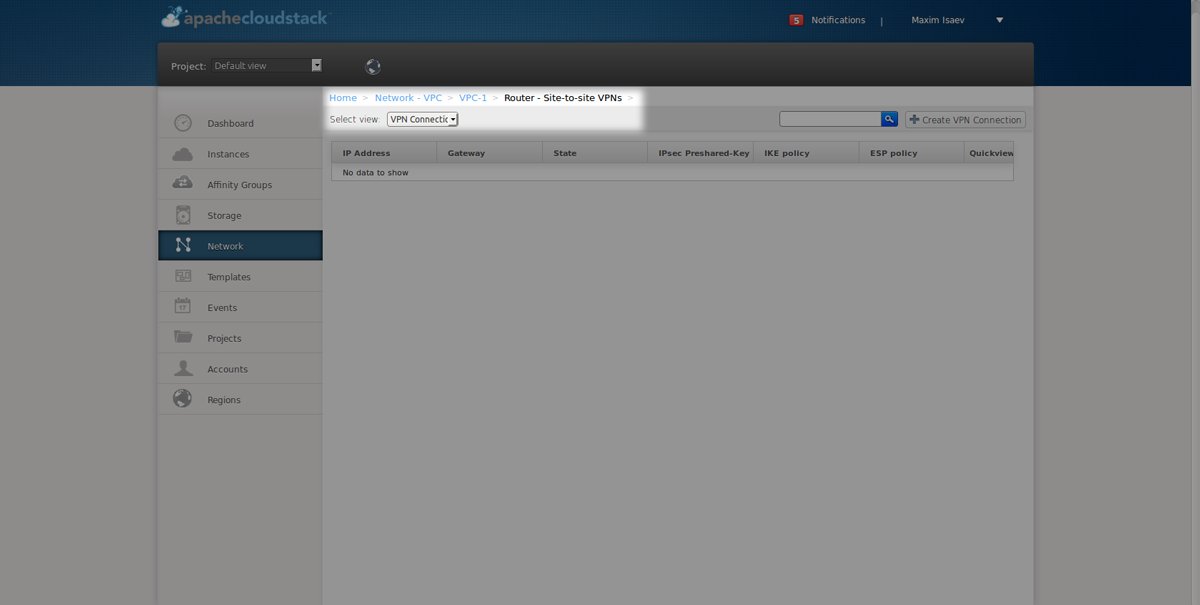The image size is (1200, 605).
Task: Open Affinity Groups using its sidebar icon
Action: coord(182,184)
